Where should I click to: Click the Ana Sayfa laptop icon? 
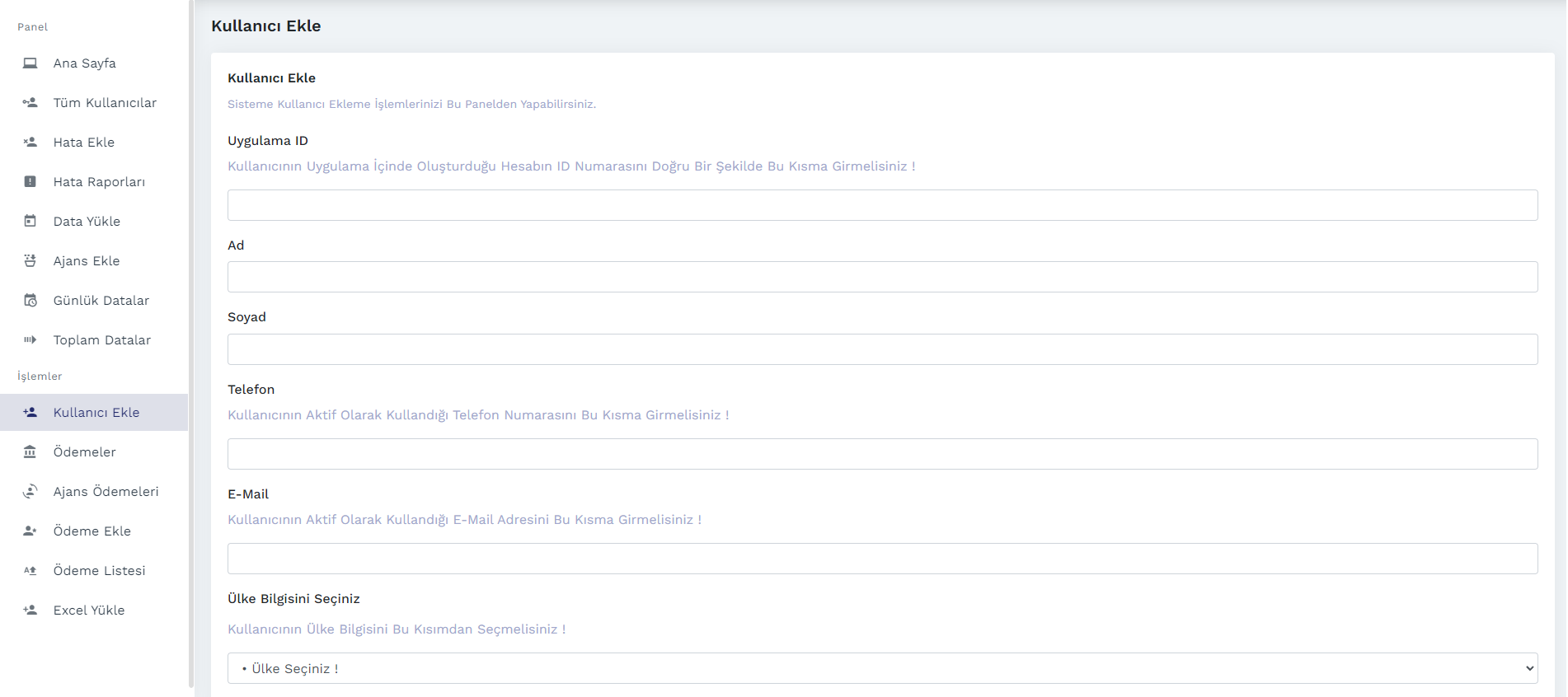tap(31, 63)
